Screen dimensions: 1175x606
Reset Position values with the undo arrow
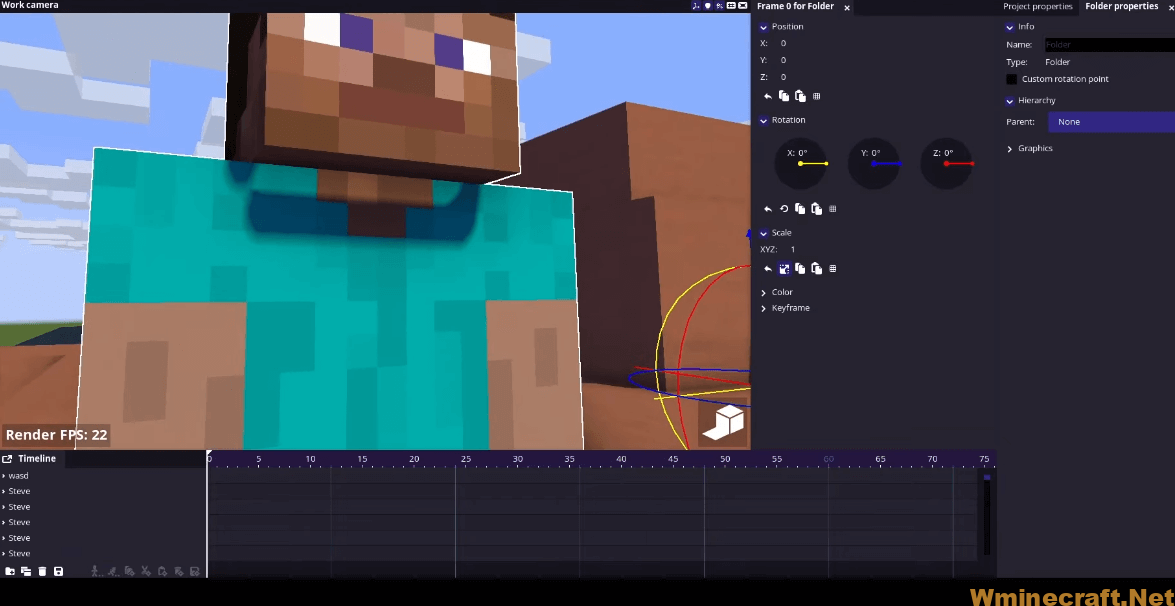[768, 96]
